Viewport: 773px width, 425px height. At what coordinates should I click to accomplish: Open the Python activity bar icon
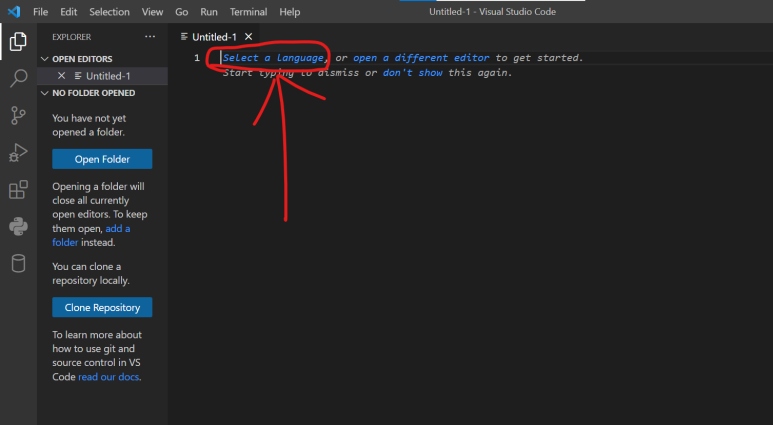point(18,226)
